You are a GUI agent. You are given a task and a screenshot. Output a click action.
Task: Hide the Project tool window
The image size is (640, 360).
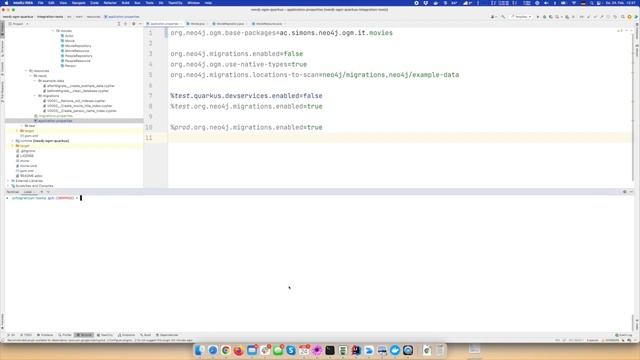pos(140,24)
